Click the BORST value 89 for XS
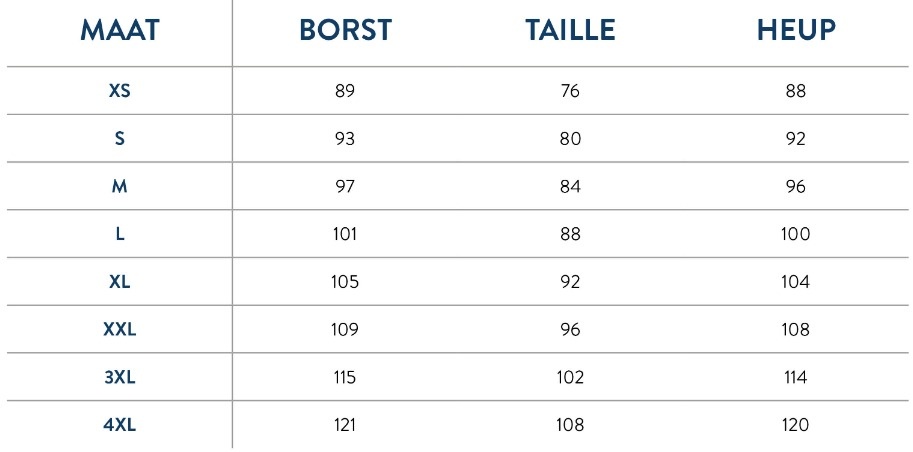This screenshot has height=452, width=913. point(345,91)
